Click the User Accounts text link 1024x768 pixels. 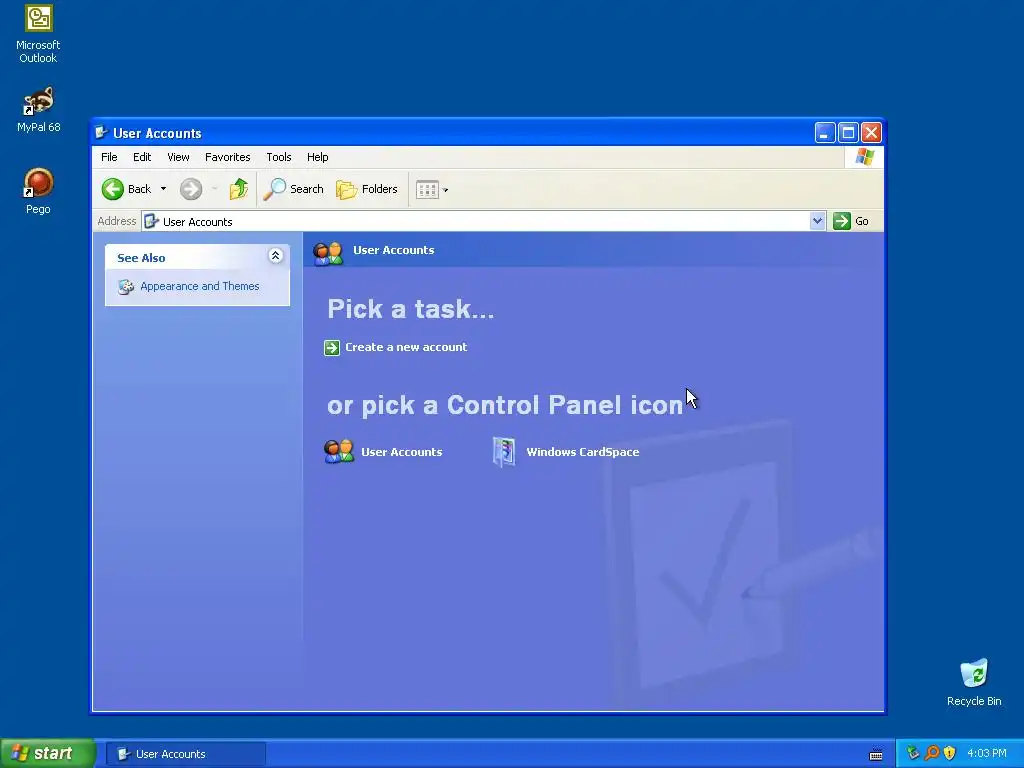point(402,452)
